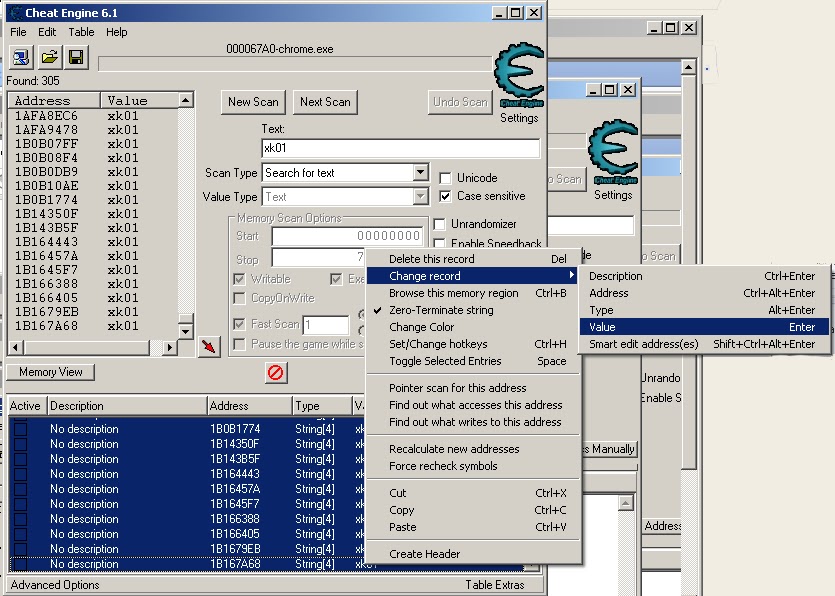Select Toggle Selected Entries

(472, 361)
